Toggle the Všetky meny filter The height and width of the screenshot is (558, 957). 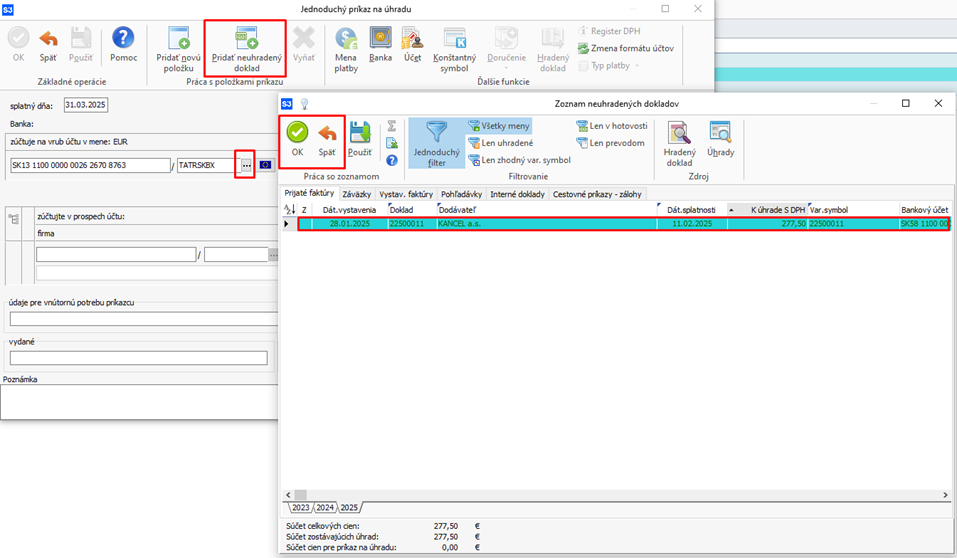[x=499, y=126]
